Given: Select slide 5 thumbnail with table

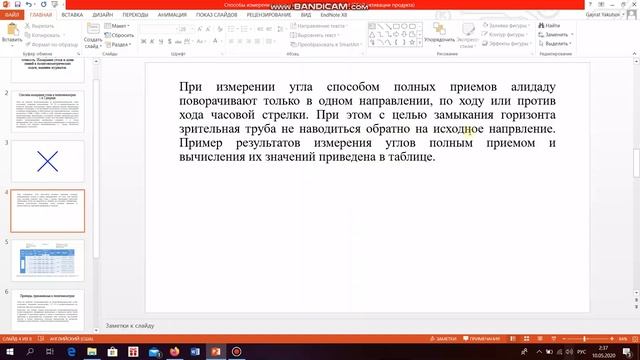Looking at the screenshot, I should [48, 260].
